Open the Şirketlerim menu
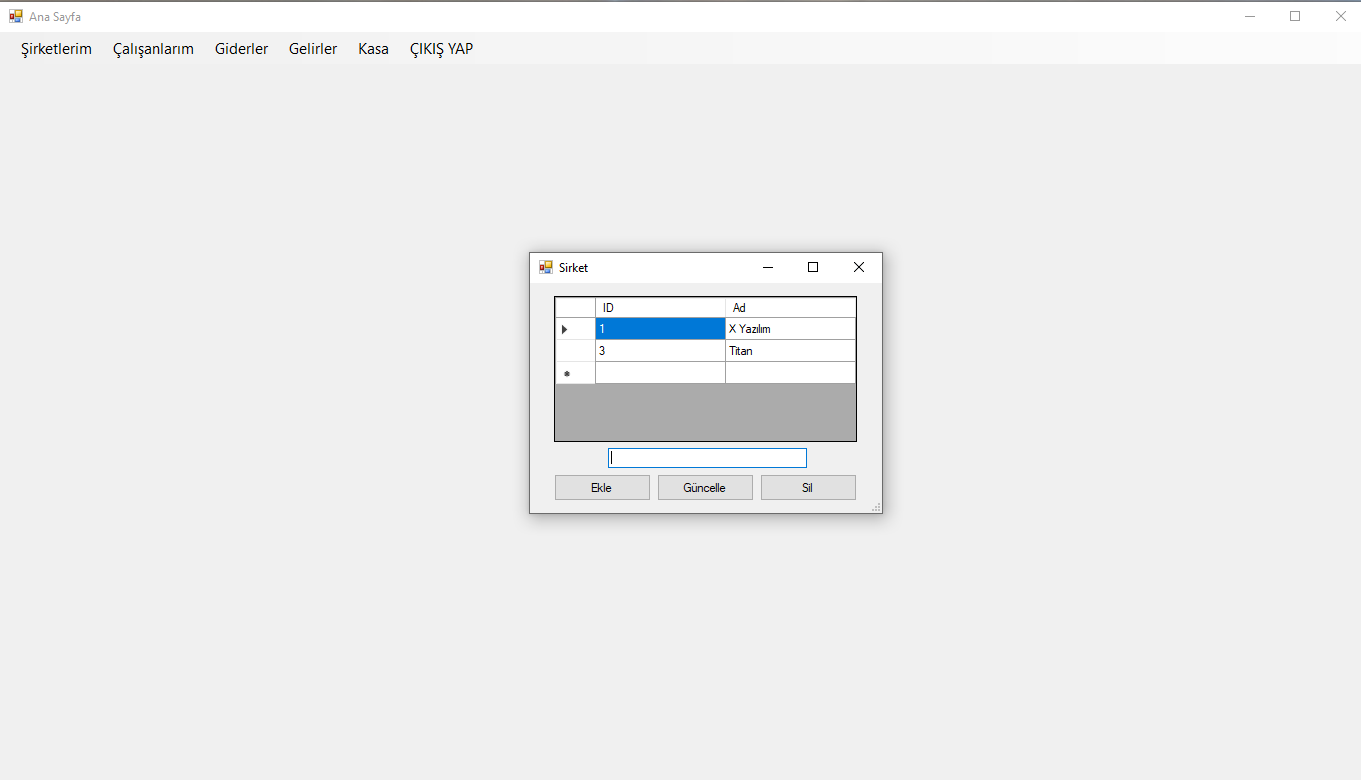Image resolution: width=1361 pixels, height=780 pixels. (56, 49)
